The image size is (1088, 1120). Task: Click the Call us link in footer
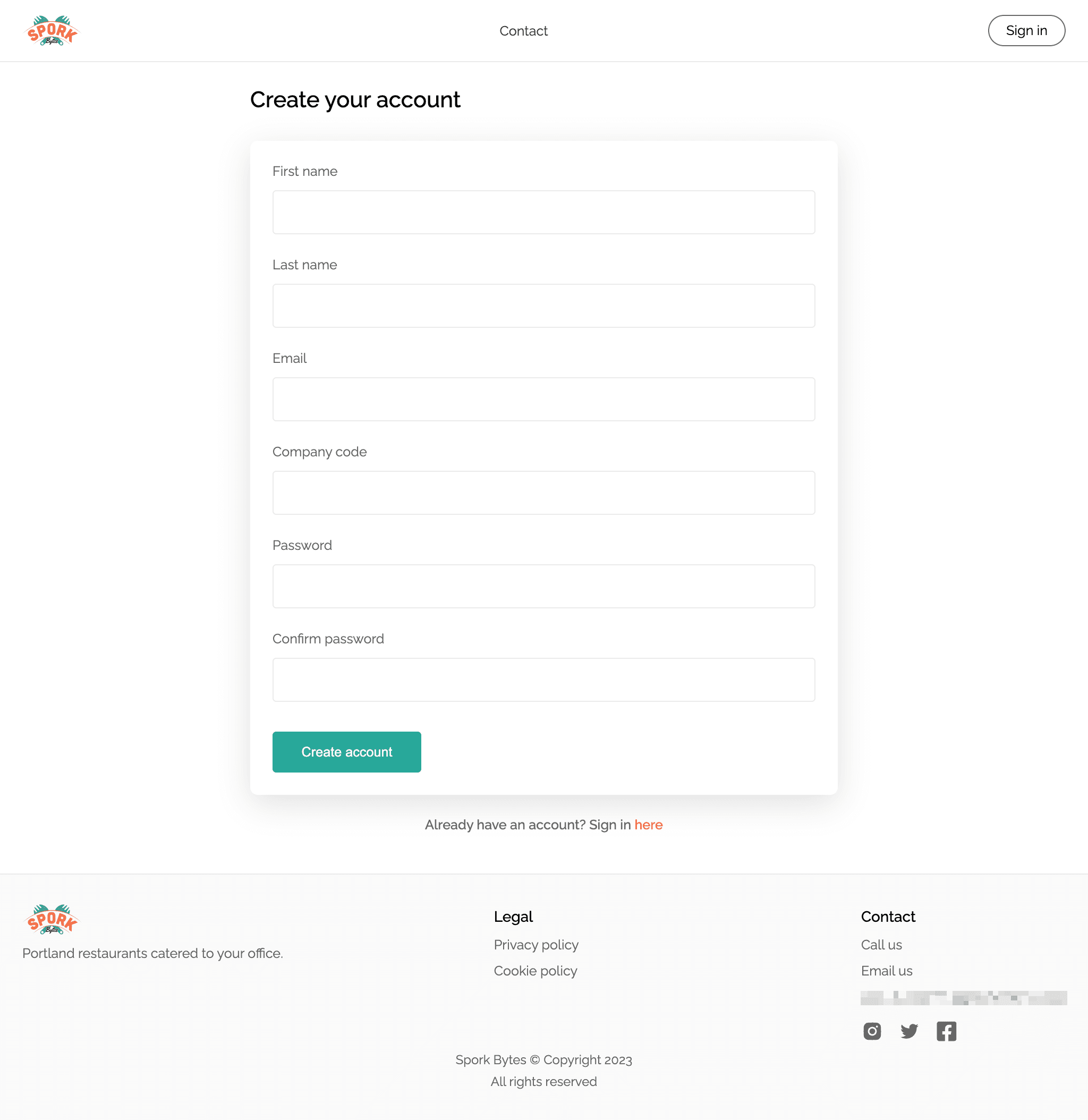(x=881, y=945)
